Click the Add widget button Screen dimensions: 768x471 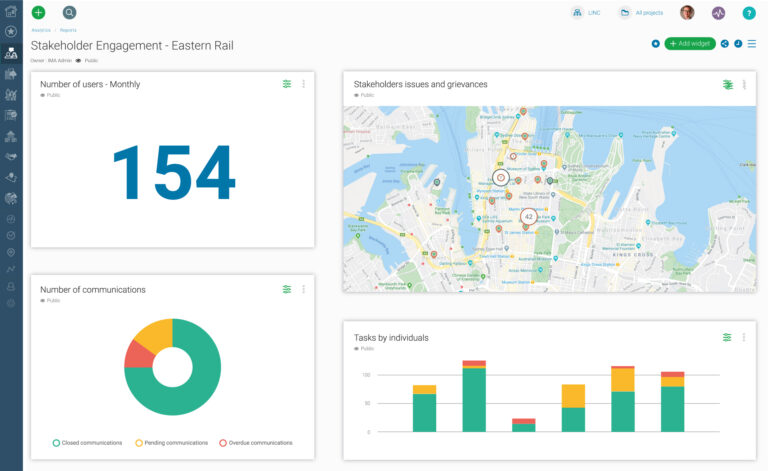(690, 44)
